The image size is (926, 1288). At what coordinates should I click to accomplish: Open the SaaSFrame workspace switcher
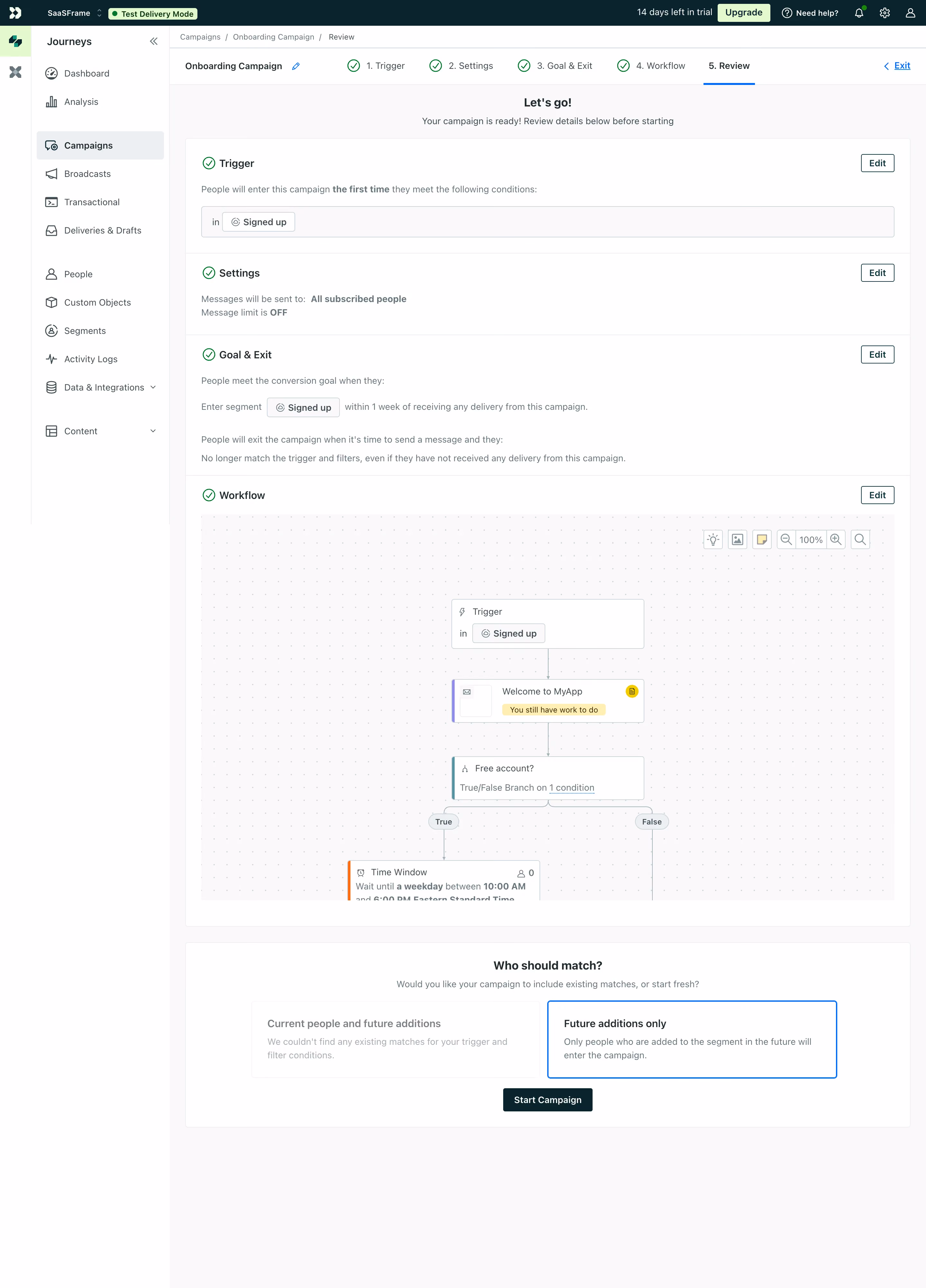(x=74, y=13)
